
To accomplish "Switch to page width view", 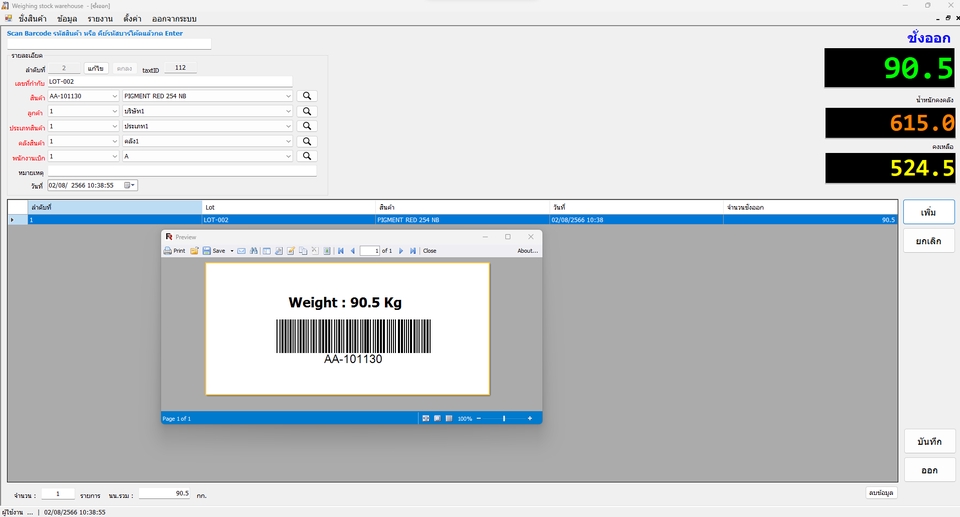I will point(437,418).
